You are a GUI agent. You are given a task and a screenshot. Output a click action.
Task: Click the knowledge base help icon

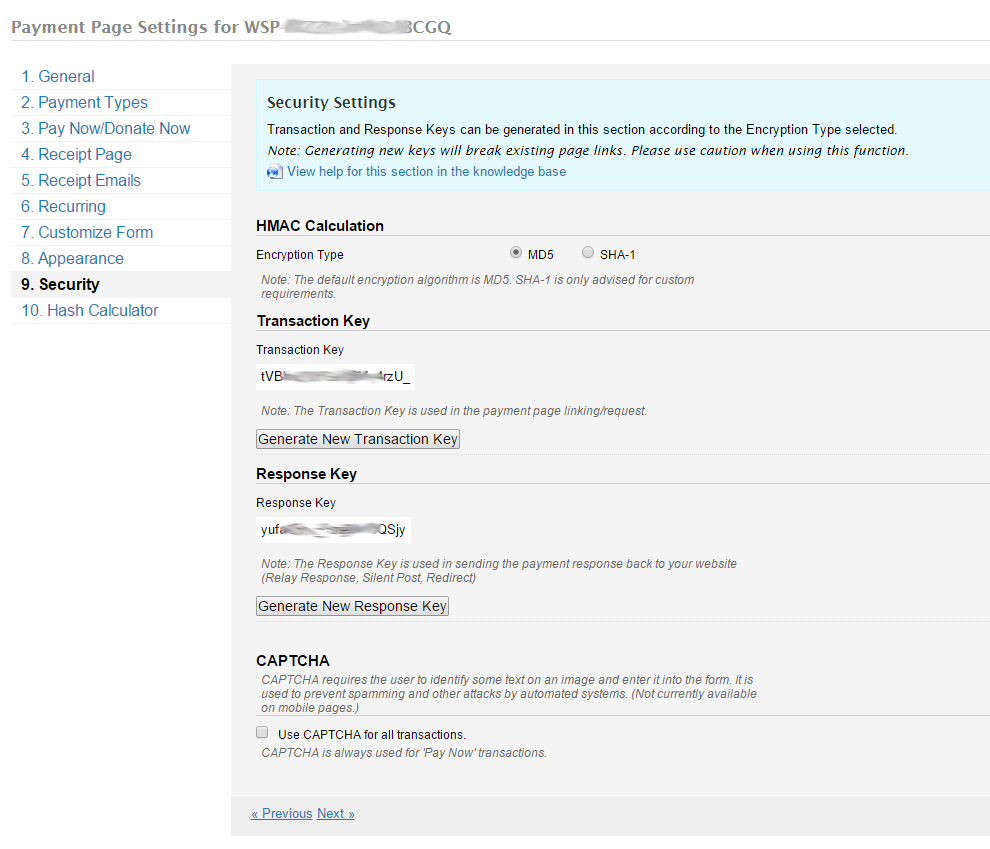[274, 172]
